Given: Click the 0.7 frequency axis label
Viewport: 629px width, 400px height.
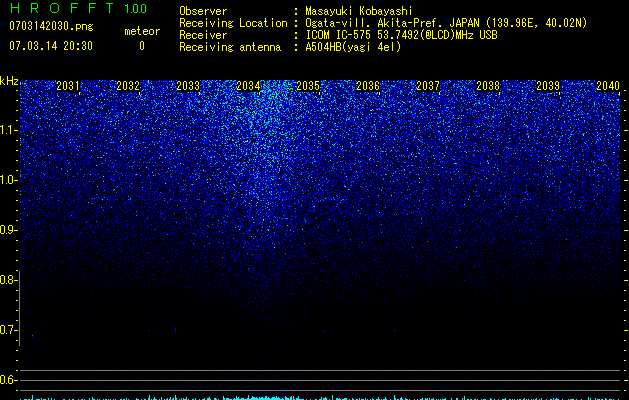Looking at the screenshot, I should point(8,330).
